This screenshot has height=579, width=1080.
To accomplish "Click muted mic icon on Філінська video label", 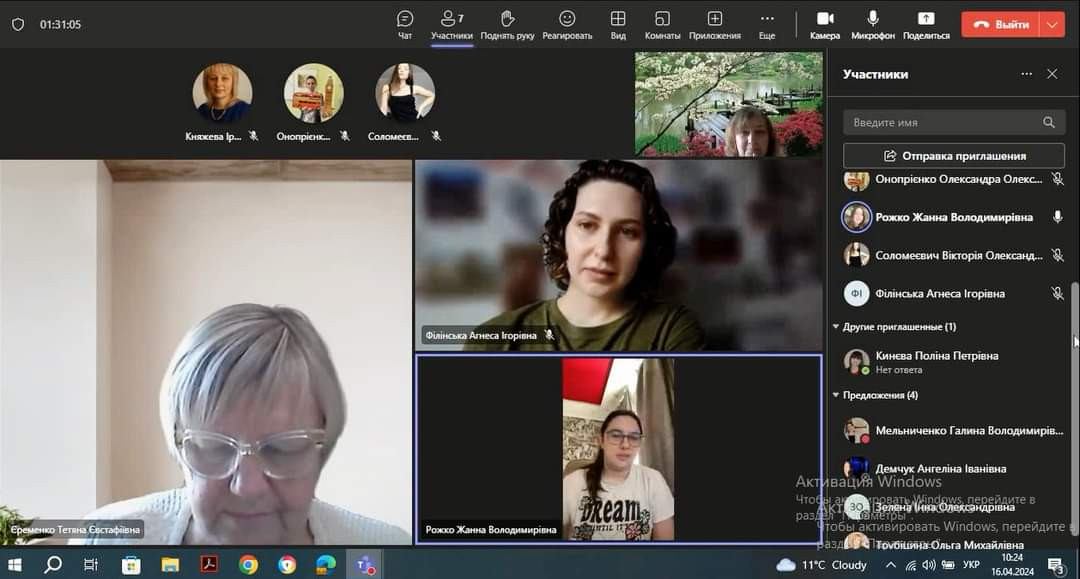I will (x=549, y=335).
